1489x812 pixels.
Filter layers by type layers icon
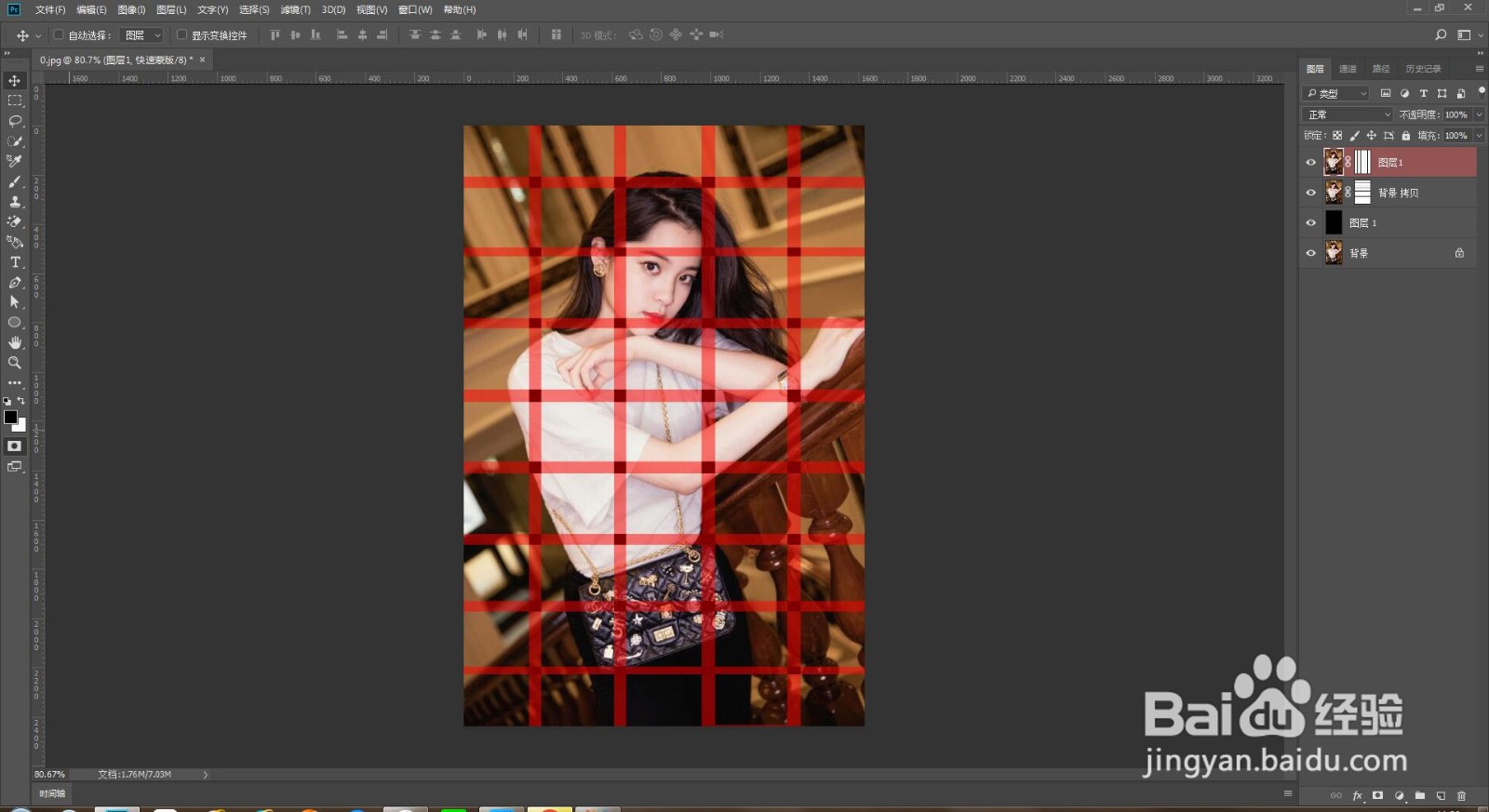[x=1423, y=93]
